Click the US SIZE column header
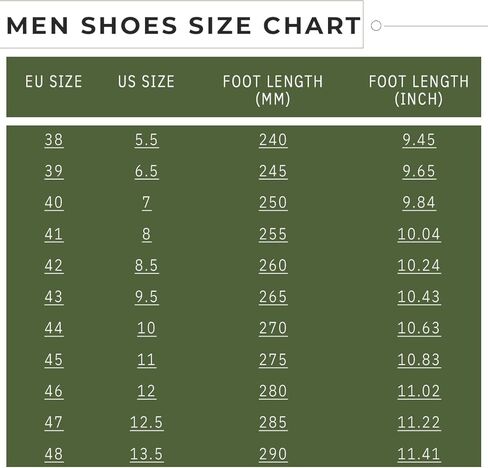Image resolution: width=488 pixels, height=468 pixels. click(146, 82)
